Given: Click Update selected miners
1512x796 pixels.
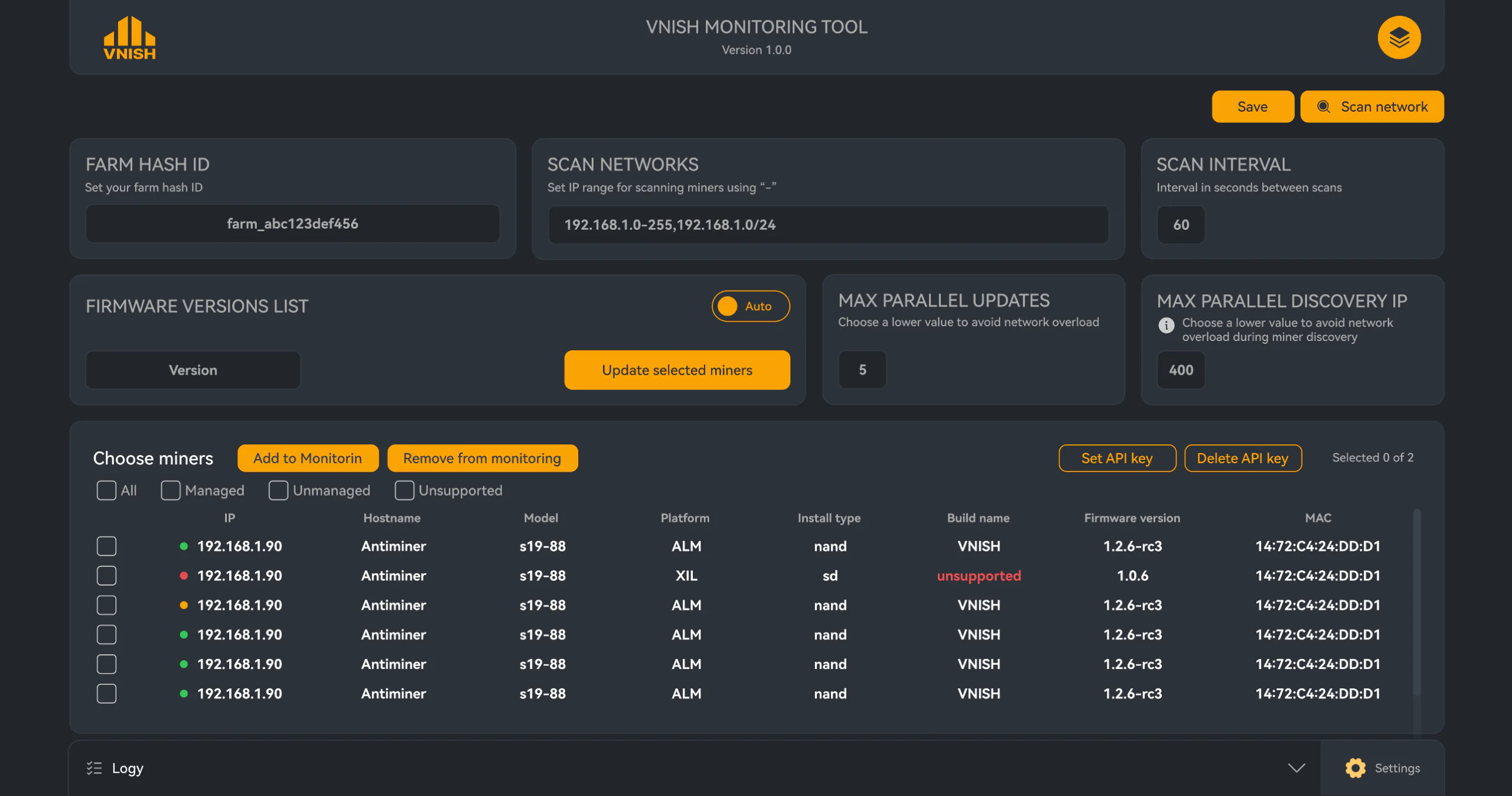Looking at the screenshot, I should (x=677, y=370).
